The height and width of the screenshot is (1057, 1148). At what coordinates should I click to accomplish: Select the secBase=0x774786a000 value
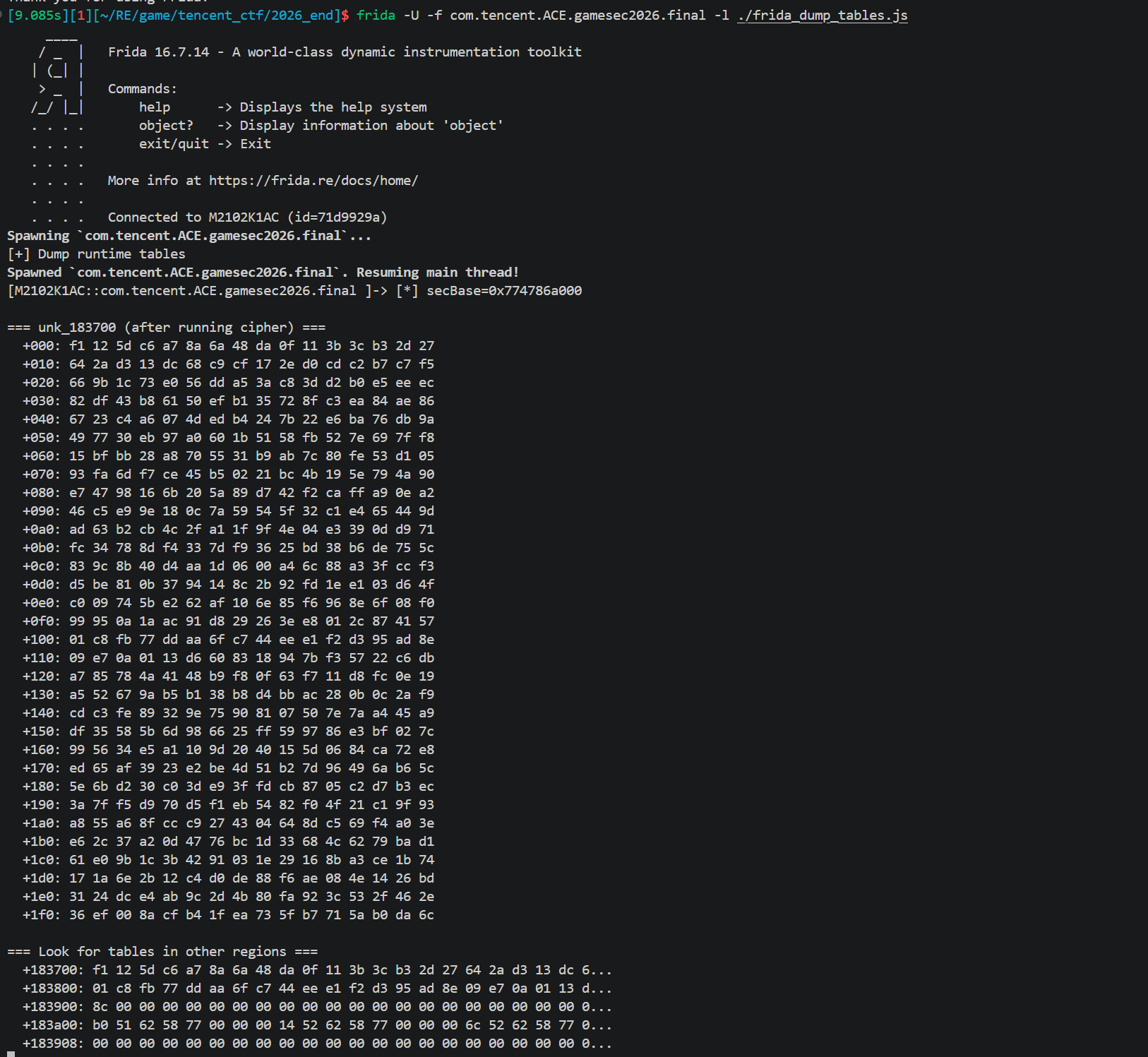coord(504,291)
